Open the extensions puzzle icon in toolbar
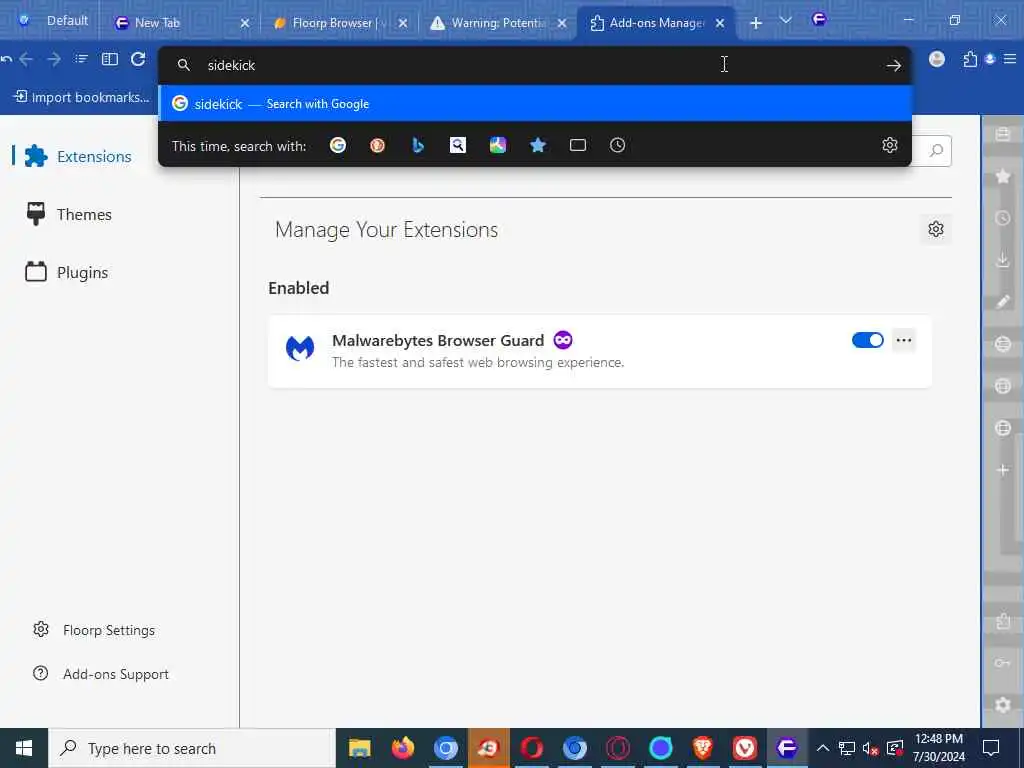The image size is (1024, 768). (x=970, y=59)
